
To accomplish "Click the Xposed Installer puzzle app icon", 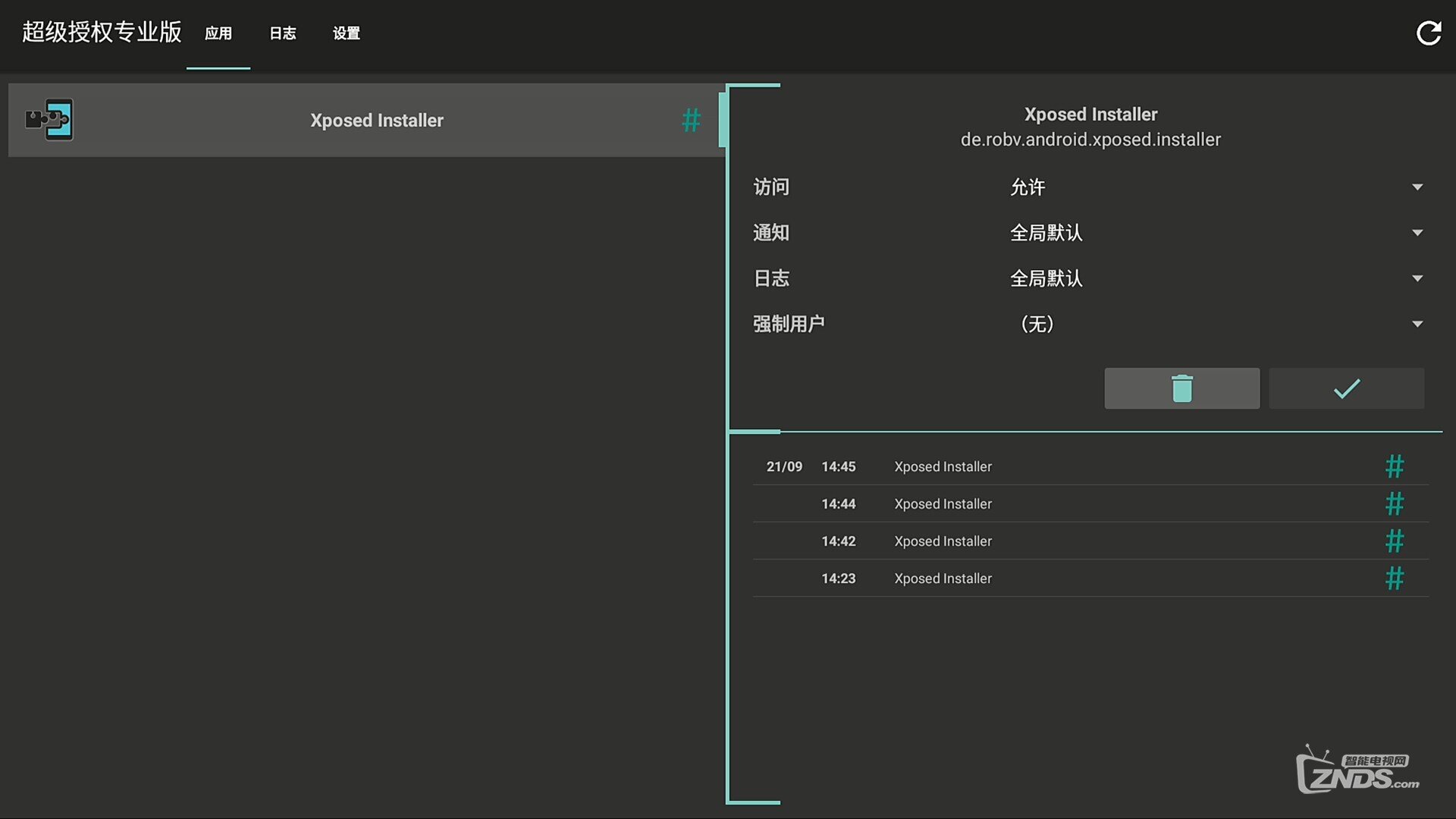I will click(49, 120).
